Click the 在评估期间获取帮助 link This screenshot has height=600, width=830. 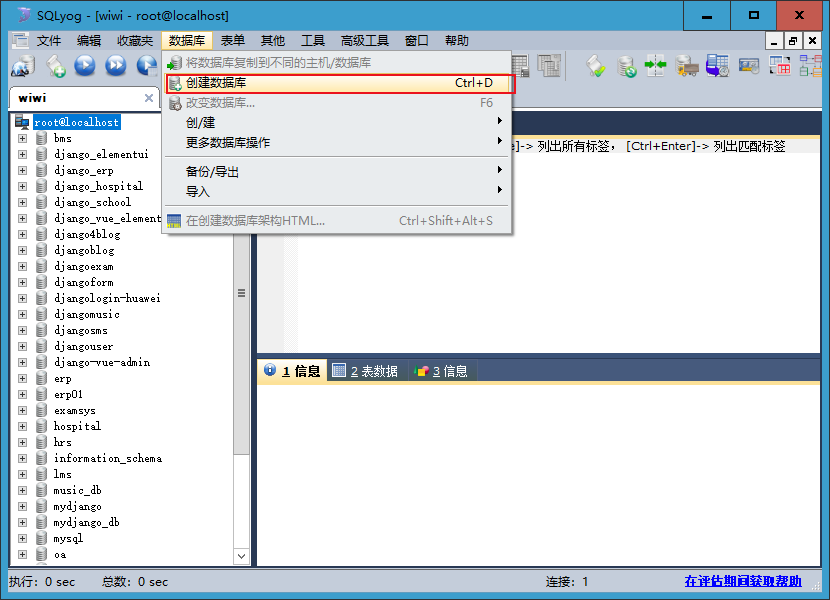743,581
